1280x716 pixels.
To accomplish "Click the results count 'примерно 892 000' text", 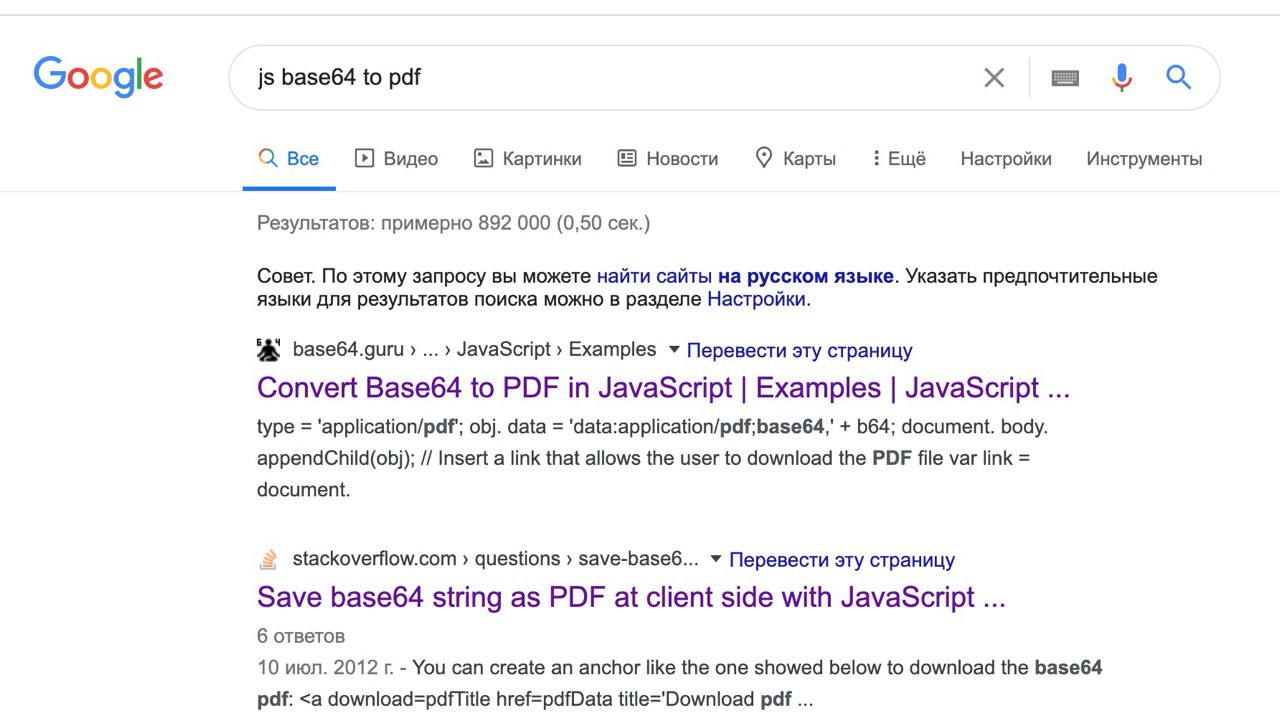I will pyautogui.click(x=466, y=223).
